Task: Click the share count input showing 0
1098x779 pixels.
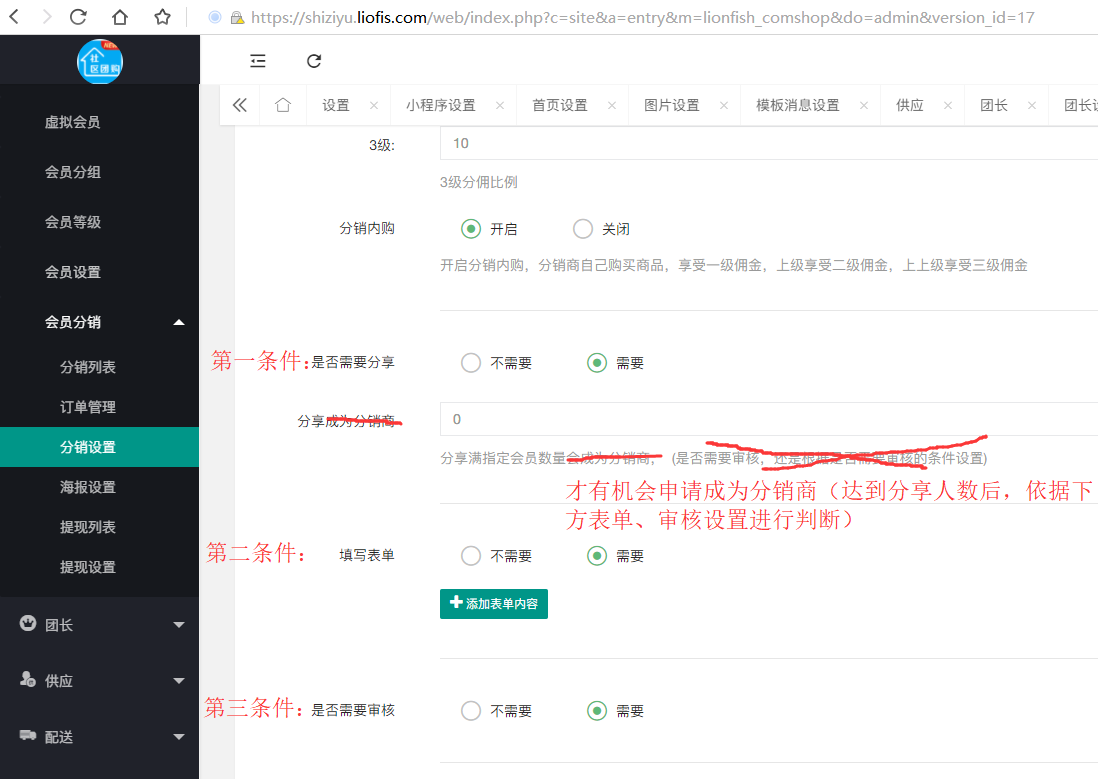Action: [769, 420]
